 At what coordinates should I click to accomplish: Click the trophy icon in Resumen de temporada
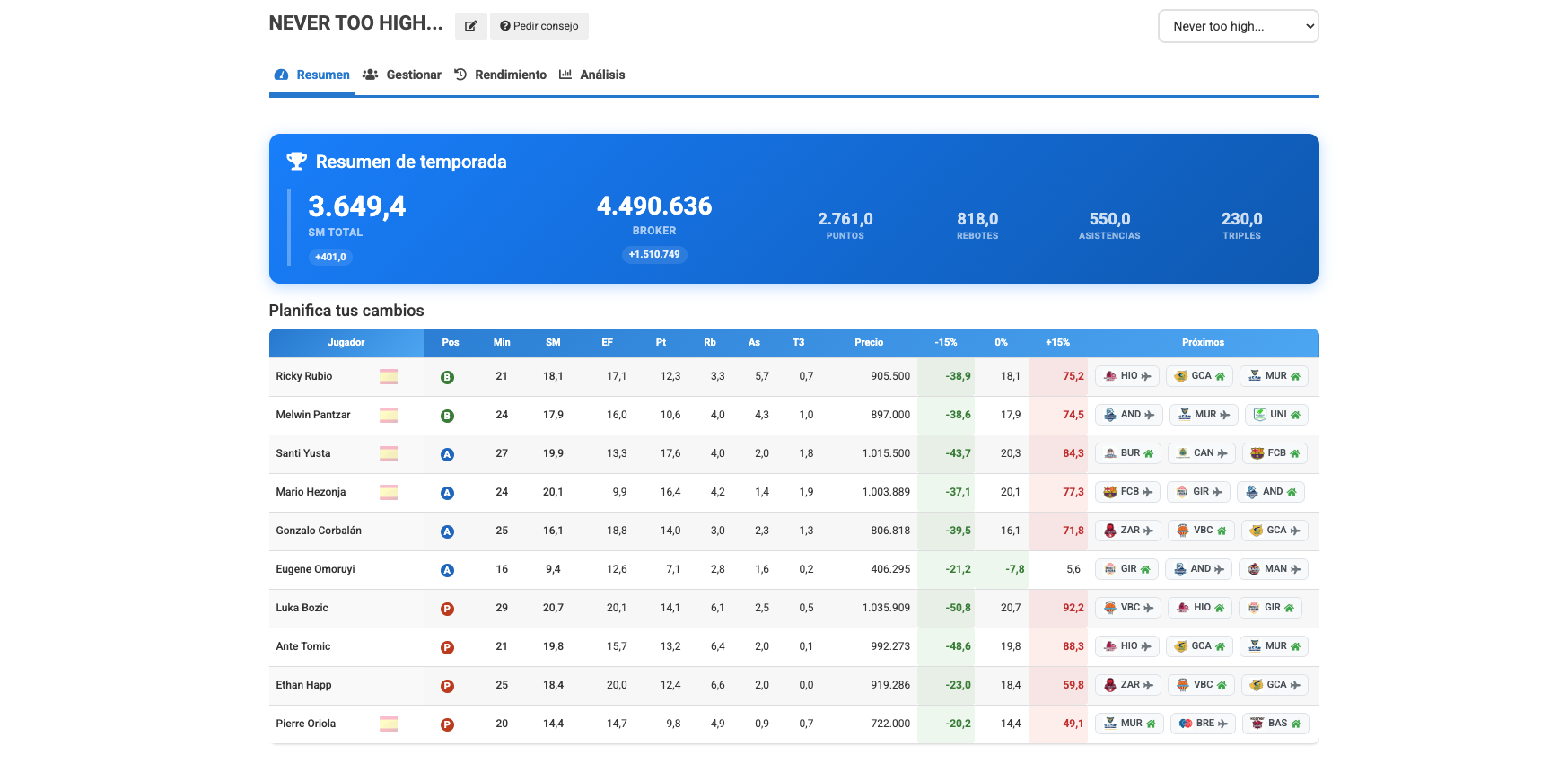pos(296,162)
